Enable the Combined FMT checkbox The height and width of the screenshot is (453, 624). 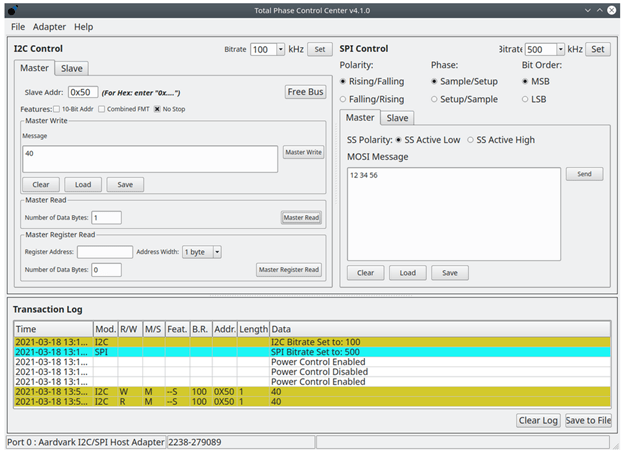tap(101, 109)
